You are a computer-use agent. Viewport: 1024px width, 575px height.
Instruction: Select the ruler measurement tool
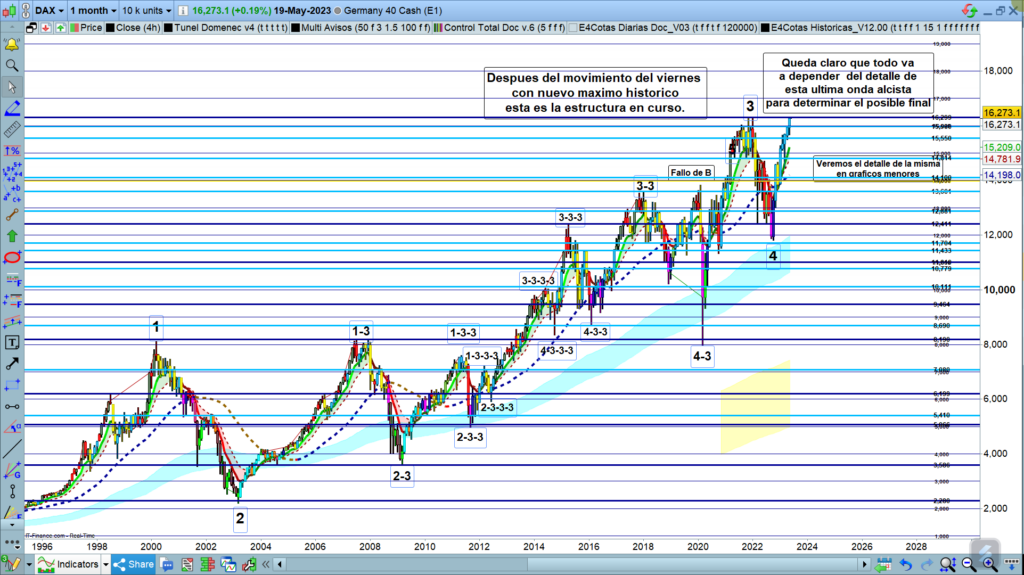click(x=12, y=129)
